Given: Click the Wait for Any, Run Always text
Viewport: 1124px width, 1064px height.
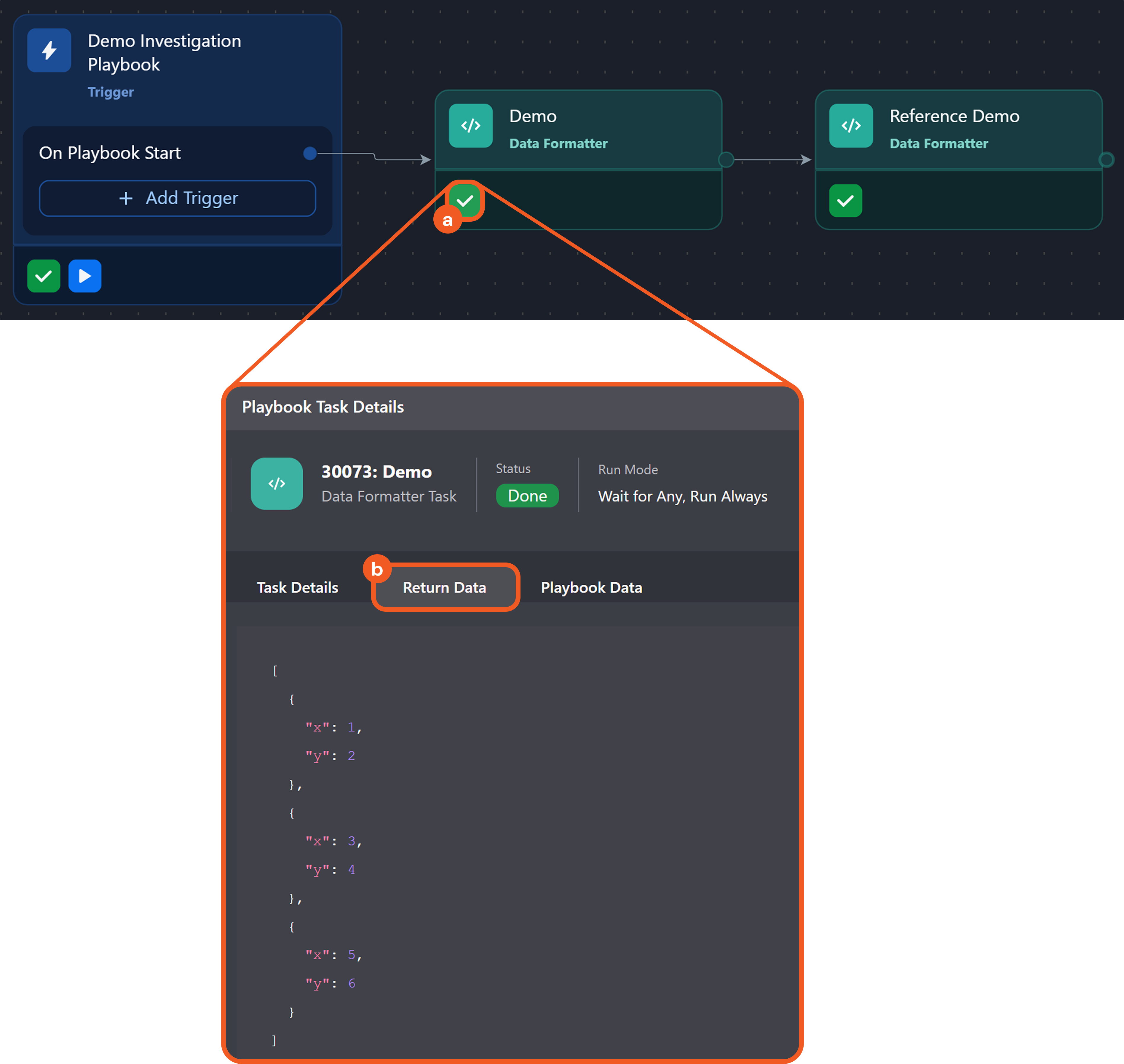Looking at the screenshot, I should [x=682, y=496].
